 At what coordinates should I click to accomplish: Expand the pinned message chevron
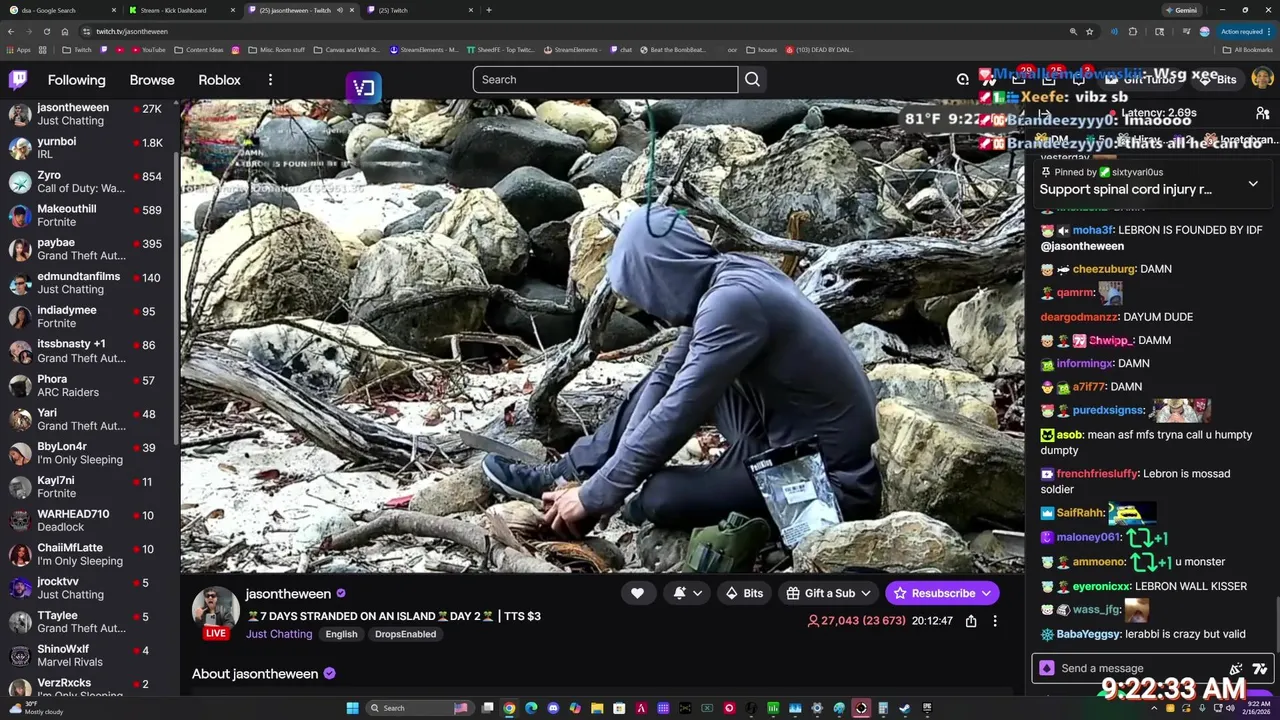click(x=1253, y=184)
